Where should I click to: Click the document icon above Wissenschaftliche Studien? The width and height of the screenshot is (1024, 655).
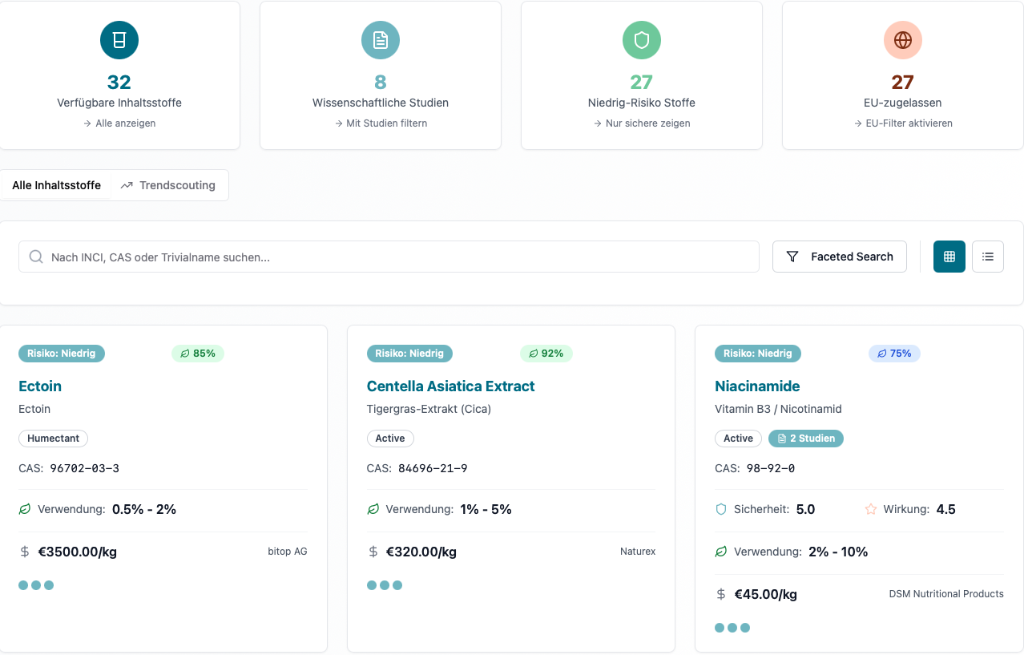point(380,40)
